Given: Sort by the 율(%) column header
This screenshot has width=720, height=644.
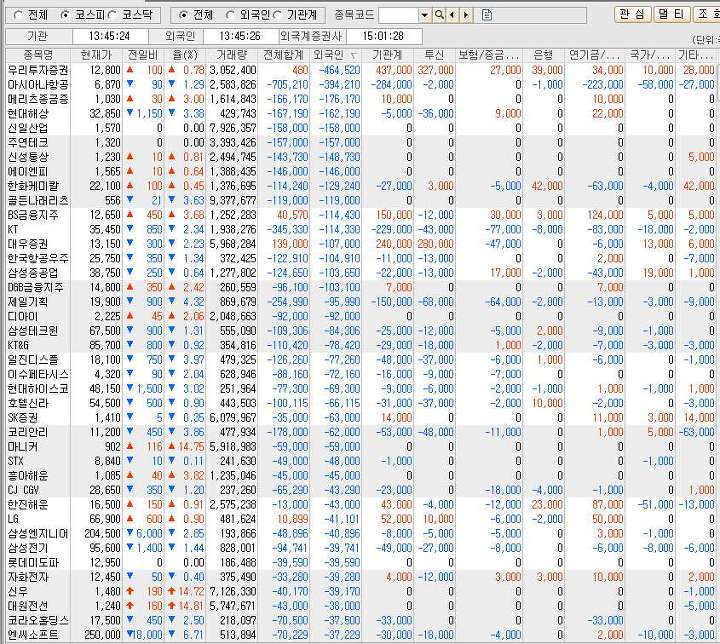Looking at the screenshot, I should click(185, 55).
